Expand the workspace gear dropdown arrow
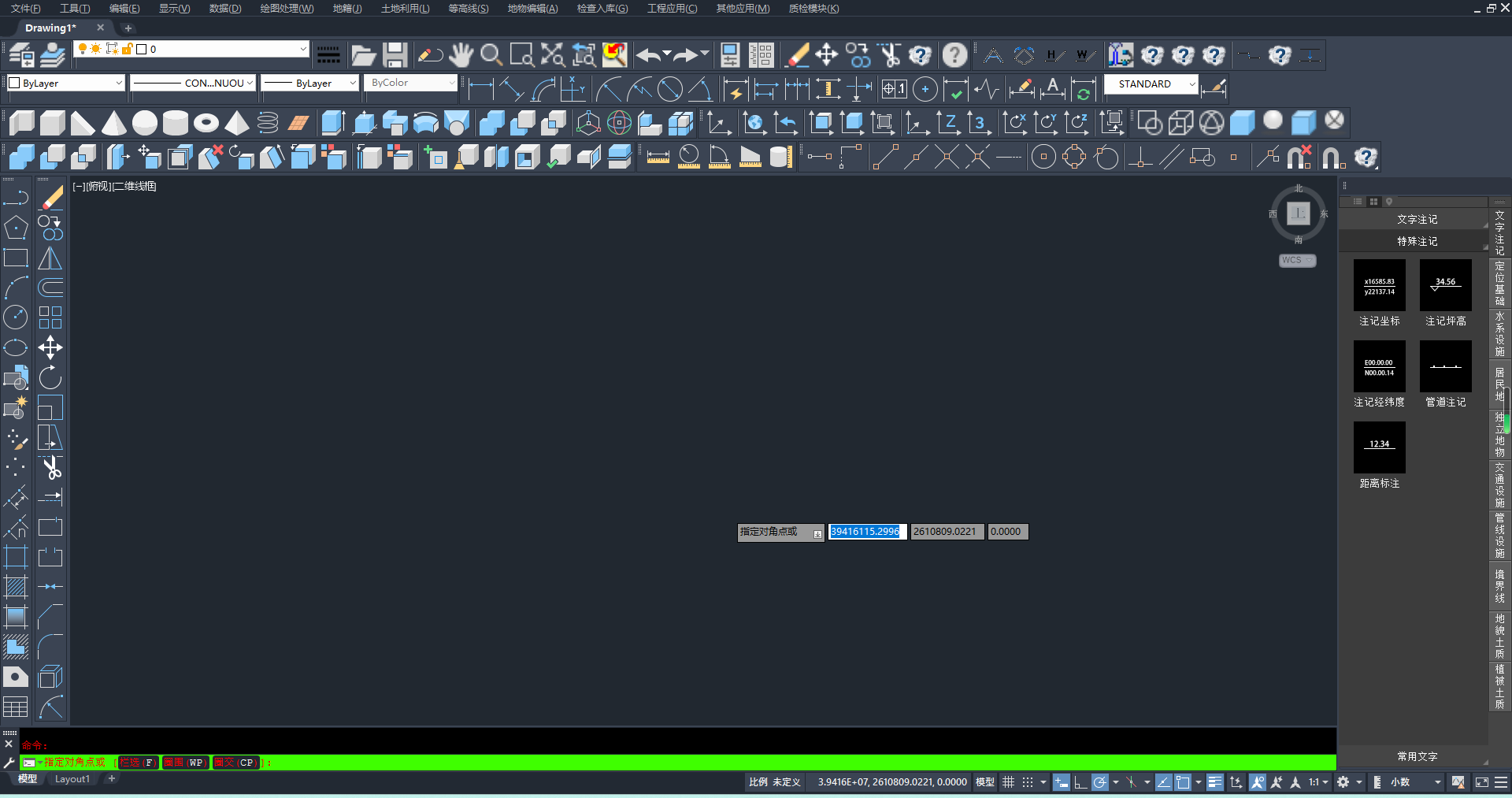This screenshot has height=798, width=1512. coord(1359,782)
